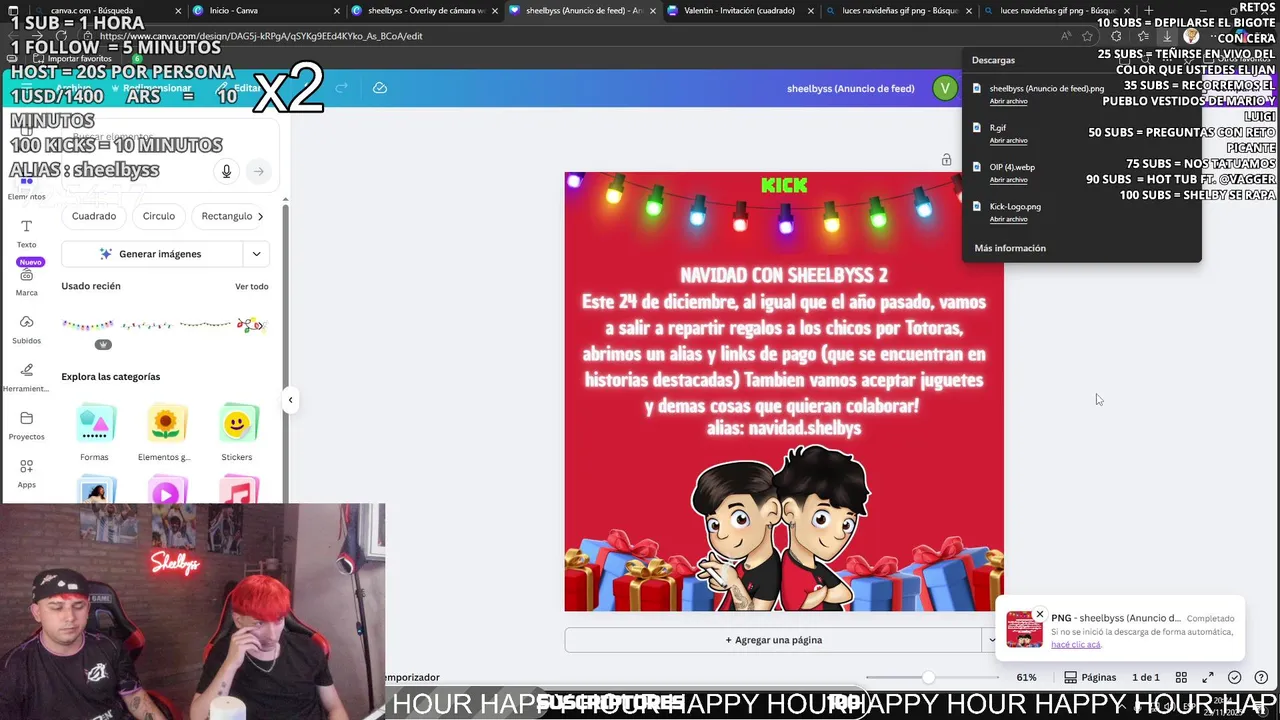Click the design title sheelbyss (Anuncio de feed)
Screen dimensions: 1280x720
pyautogui.click(x=851, y=88)
